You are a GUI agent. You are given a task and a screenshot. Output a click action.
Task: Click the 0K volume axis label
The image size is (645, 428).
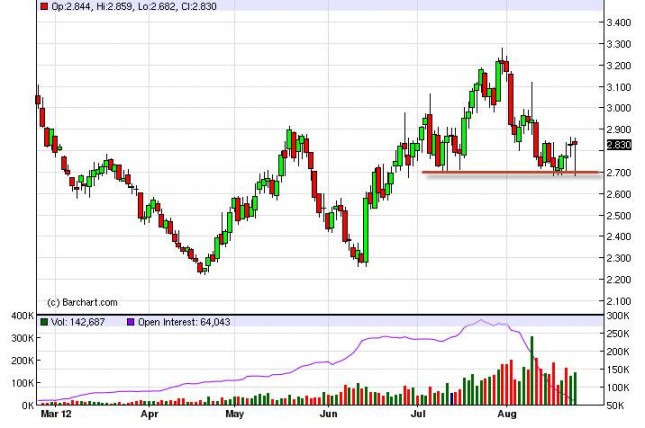coord(28,405)
